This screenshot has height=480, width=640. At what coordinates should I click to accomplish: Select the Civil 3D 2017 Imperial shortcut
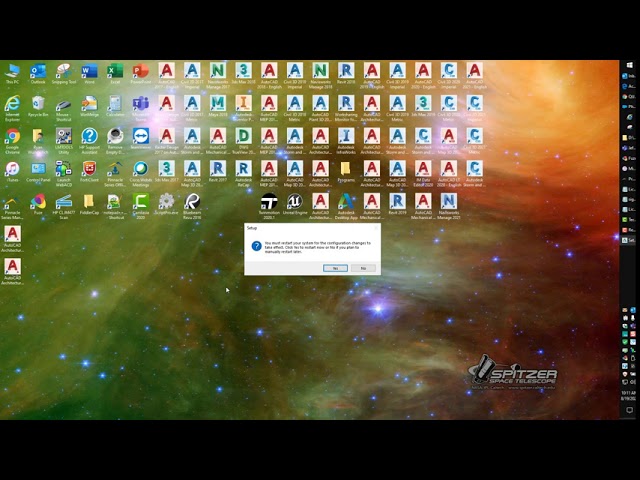tap(192, 76)
